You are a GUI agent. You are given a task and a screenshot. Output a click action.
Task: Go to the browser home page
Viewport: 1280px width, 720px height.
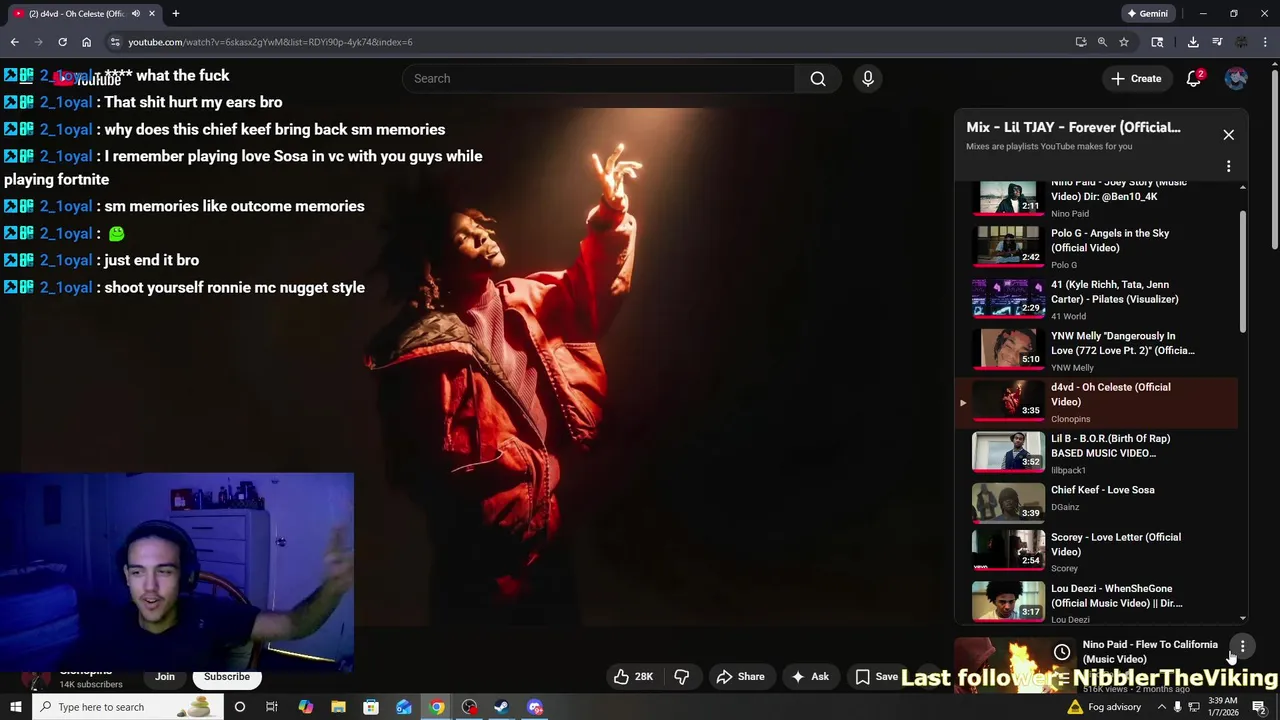click(86, 42)
